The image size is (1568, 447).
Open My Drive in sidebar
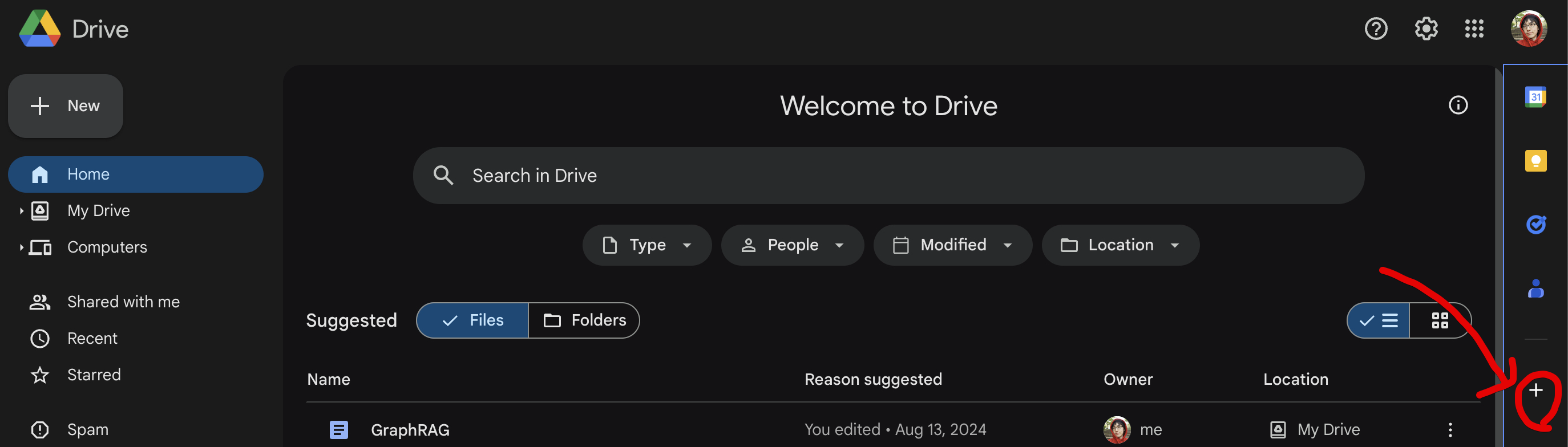coord(98,211)
